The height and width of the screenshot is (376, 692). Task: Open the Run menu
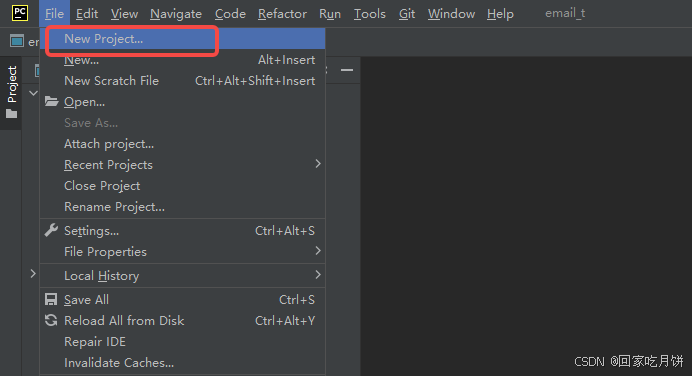[330, 14]
